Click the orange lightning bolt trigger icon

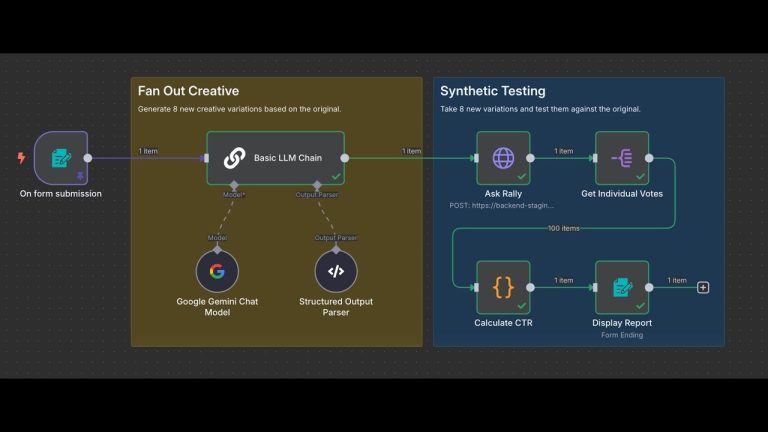(22, 158)
